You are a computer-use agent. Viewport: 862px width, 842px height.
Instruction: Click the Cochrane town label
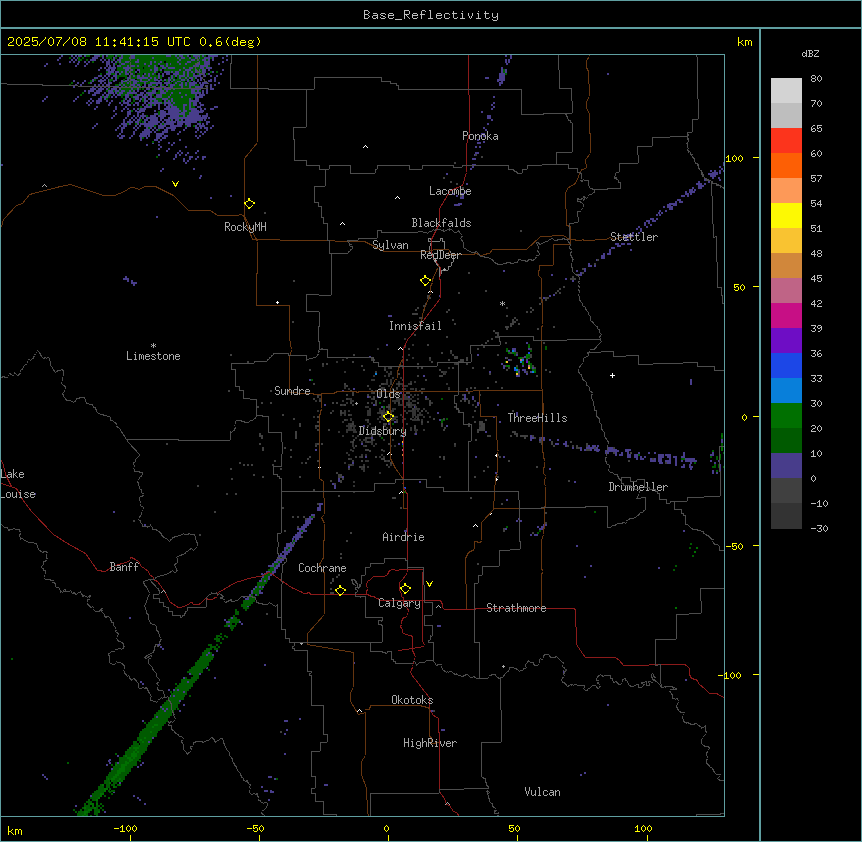(x=322, y=568)
